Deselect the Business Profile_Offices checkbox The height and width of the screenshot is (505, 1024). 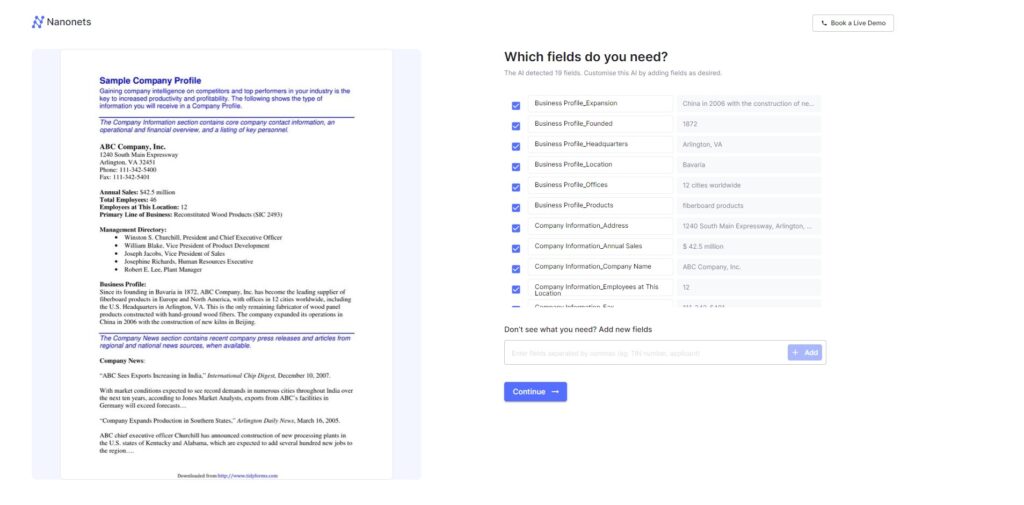(x=516, y=187)
